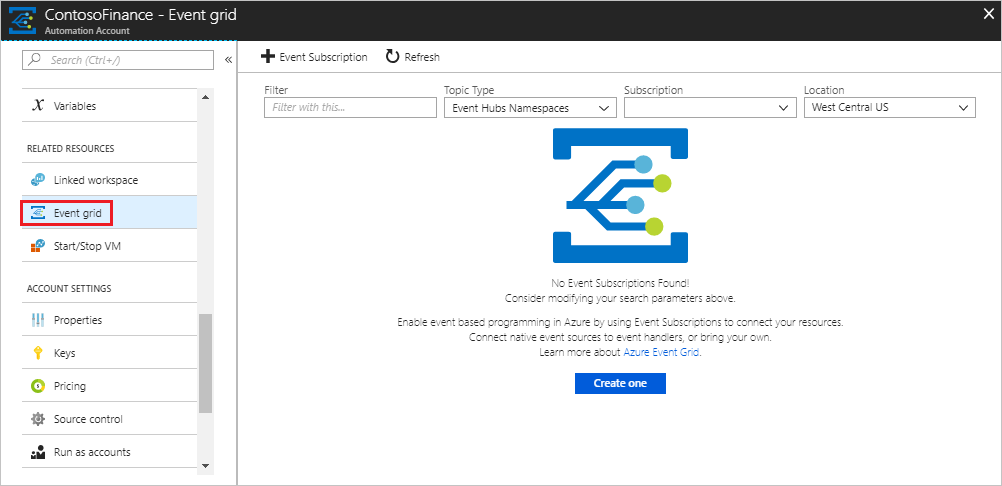Click the Create one button
The height and width of the screenshot is (486, 1002).
(620, 383)
